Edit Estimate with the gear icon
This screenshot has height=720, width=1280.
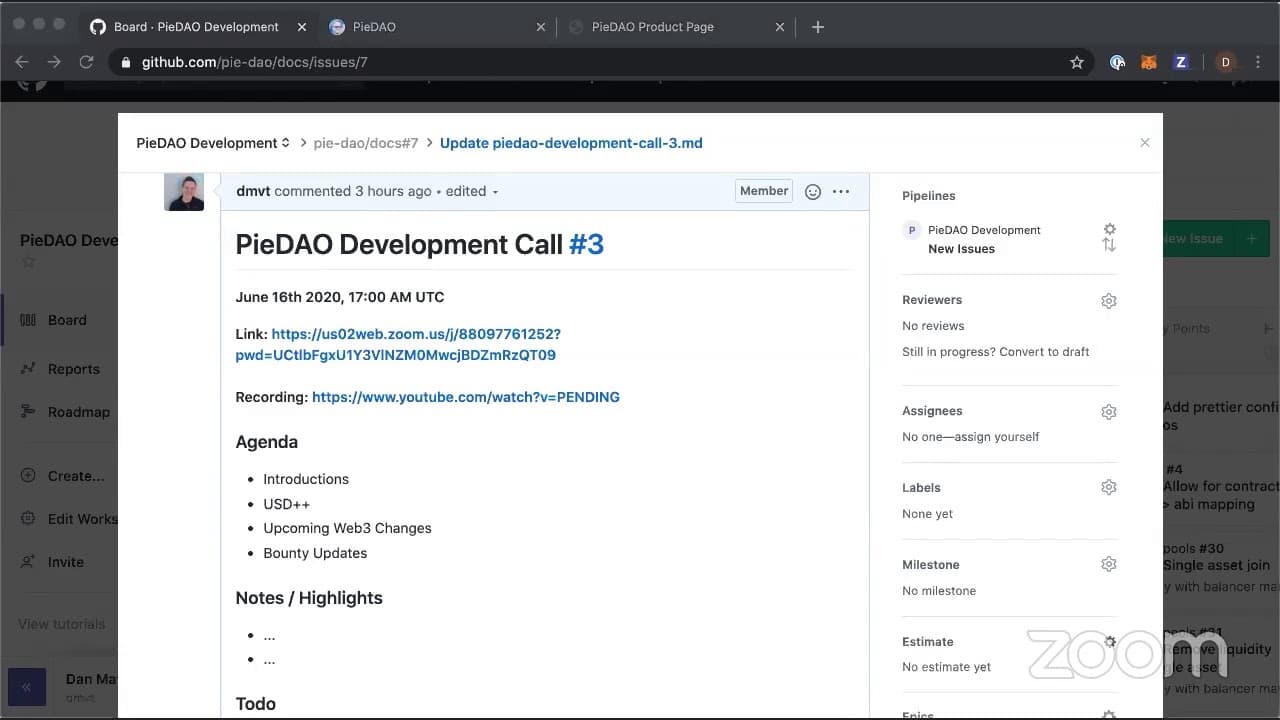click(x=1109, y=641)
